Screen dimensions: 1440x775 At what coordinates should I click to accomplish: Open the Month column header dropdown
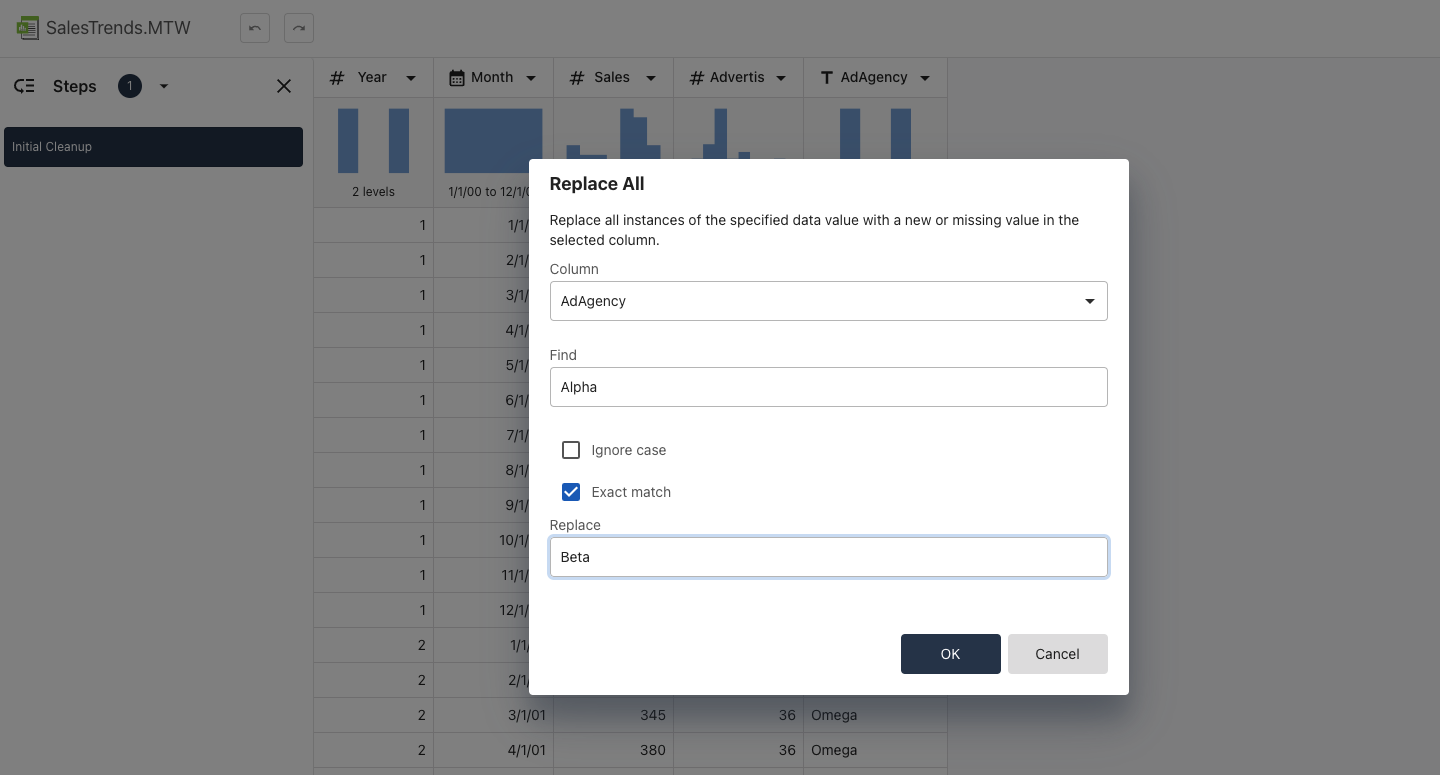(532, 77)
